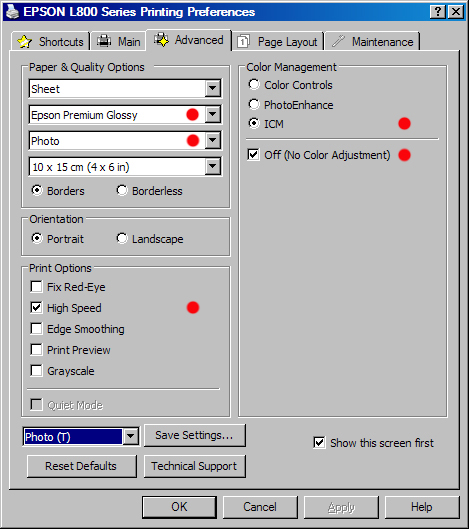Click the printer icon on Main tab

point(104,41)
